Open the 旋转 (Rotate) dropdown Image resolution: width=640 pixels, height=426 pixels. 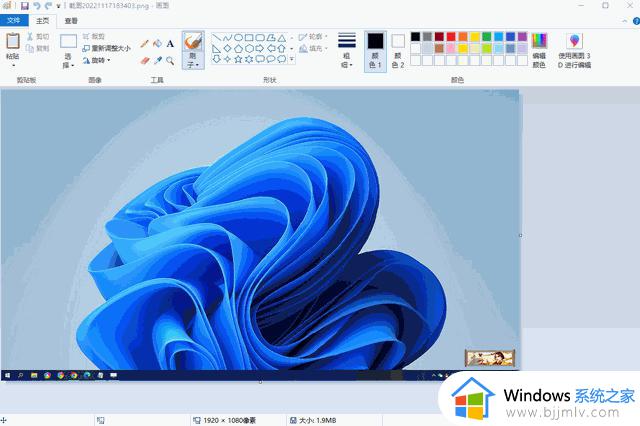click(97, 60)
